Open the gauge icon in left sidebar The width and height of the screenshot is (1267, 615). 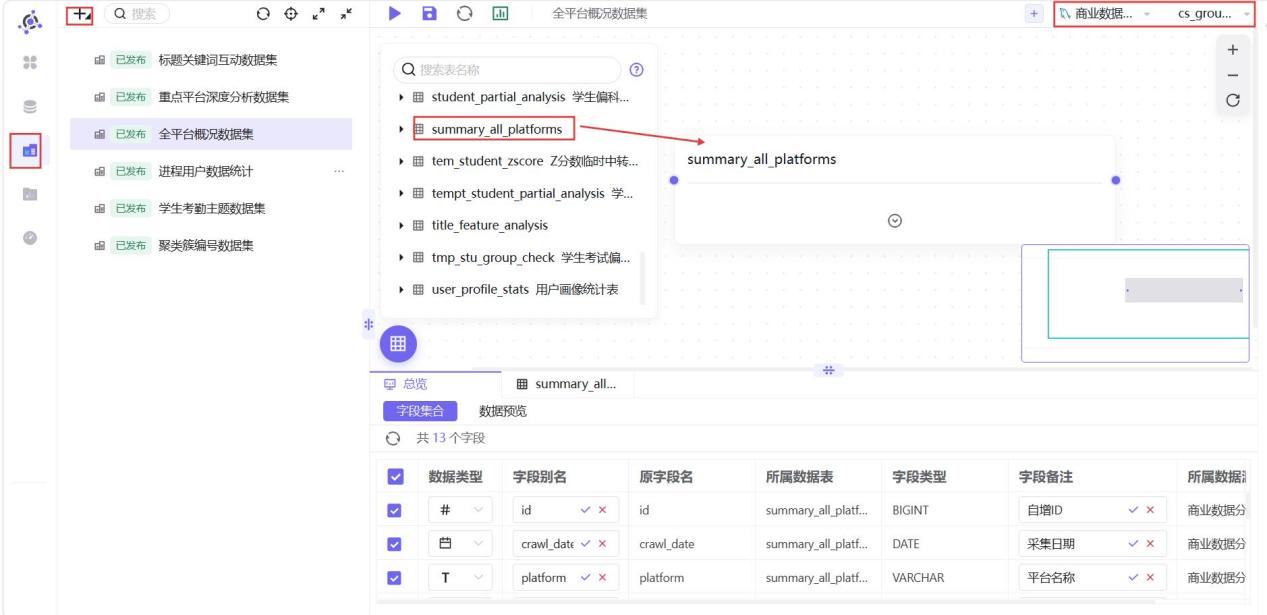tap(30, 238)
